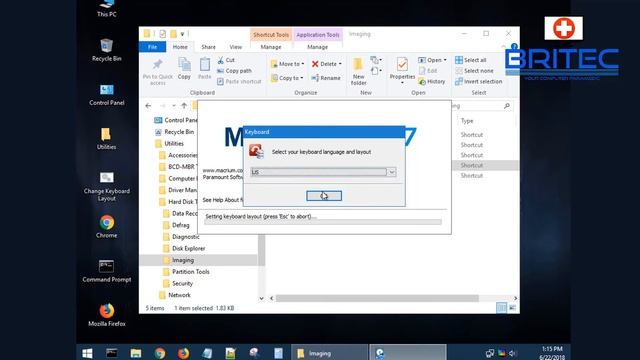Open Command Prompt desktop shortcut
Screen dimensions: 640x360
107,271
